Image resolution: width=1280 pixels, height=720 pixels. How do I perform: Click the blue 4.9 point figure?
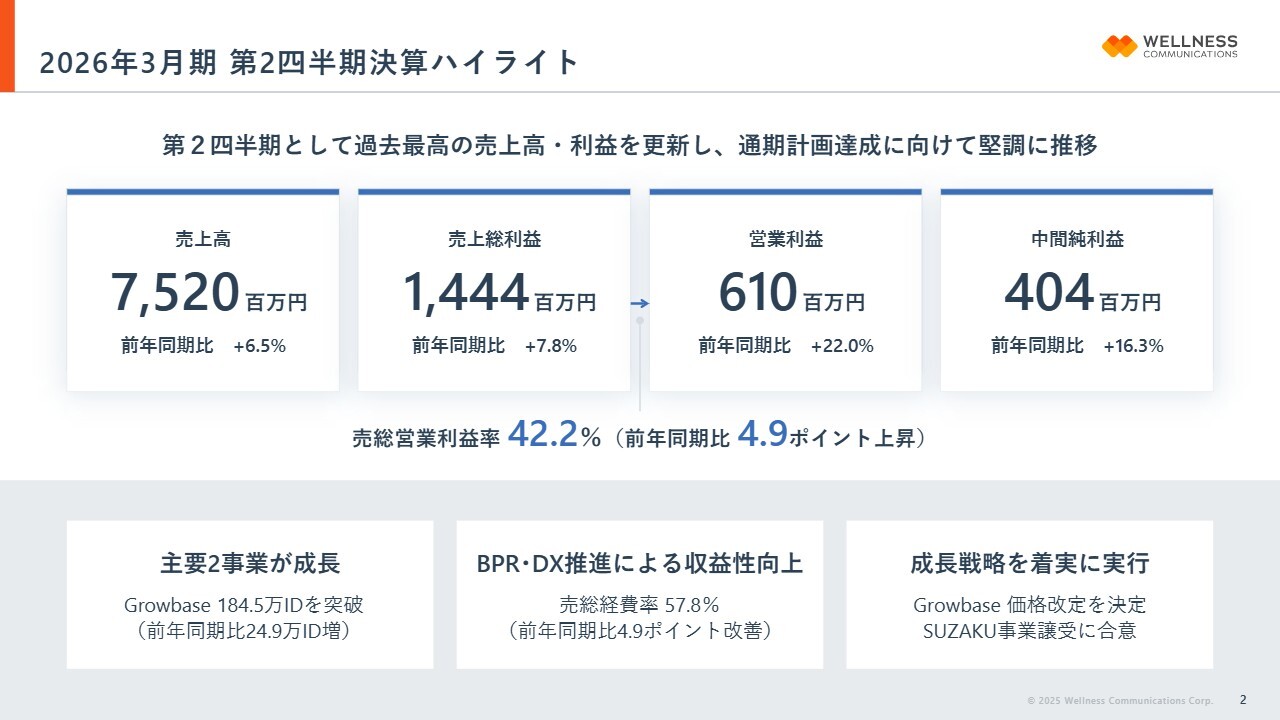763,435
